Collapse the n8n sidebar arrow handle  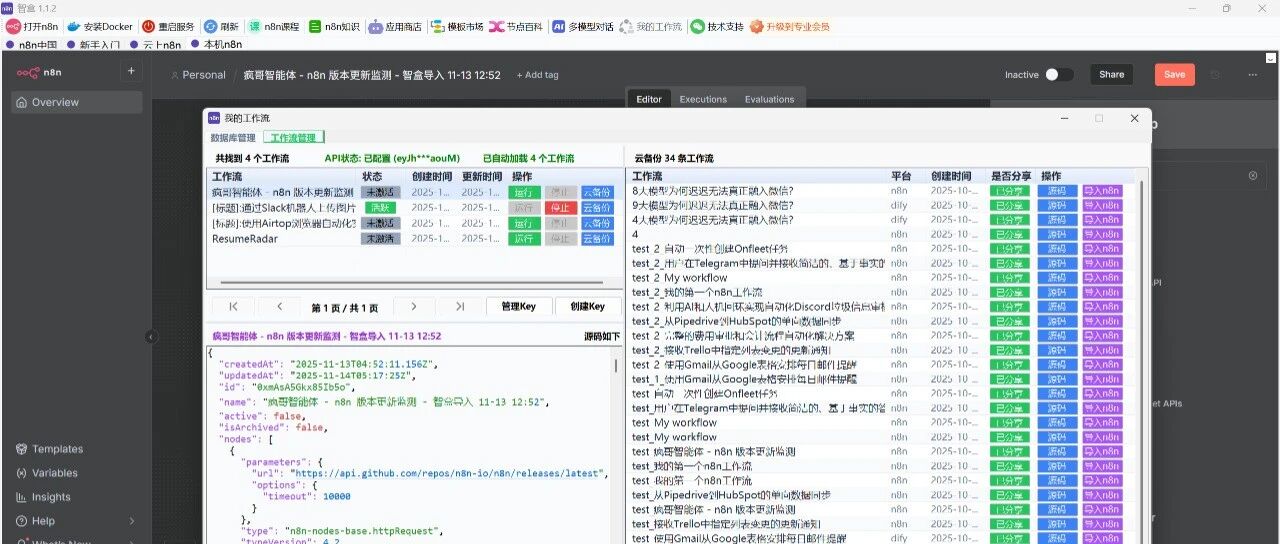151,337
